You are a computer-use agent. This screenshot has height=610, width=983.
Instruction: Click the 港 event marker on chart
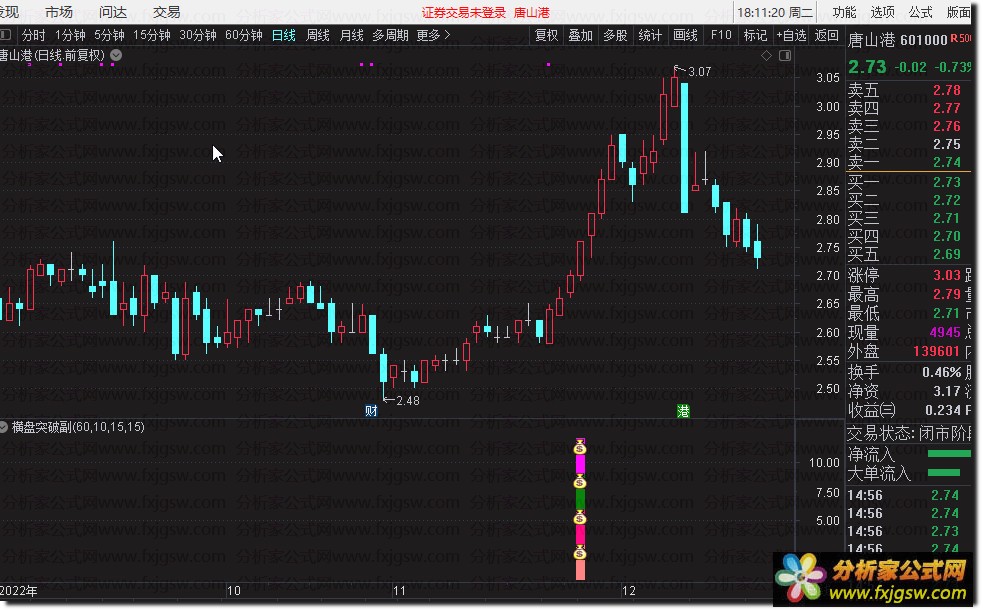683,411
